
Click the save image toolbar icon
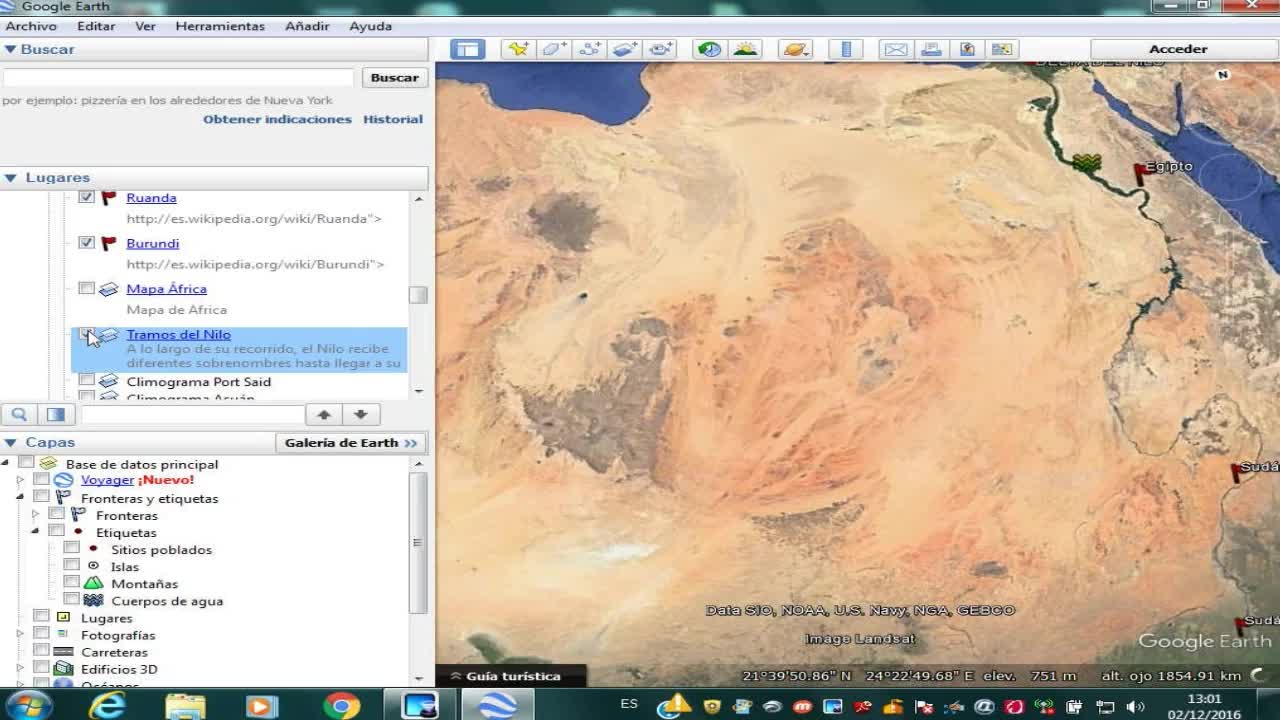click(x=967, y=49)
